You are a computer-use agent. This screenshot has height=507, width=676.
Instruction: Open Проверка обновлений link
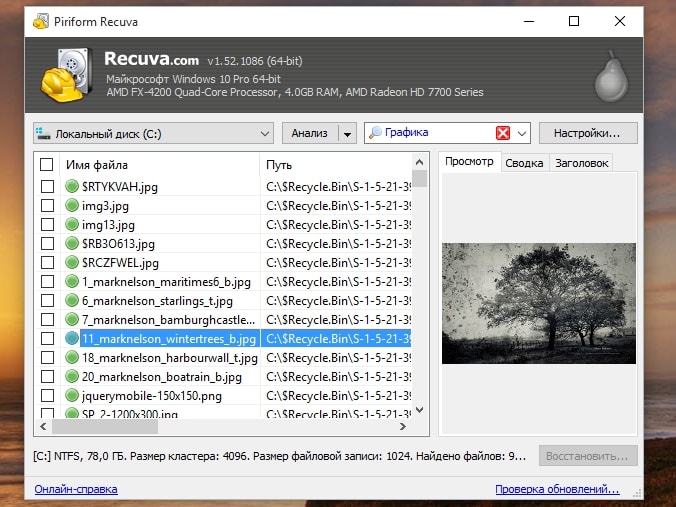click(x=557, y=489)
